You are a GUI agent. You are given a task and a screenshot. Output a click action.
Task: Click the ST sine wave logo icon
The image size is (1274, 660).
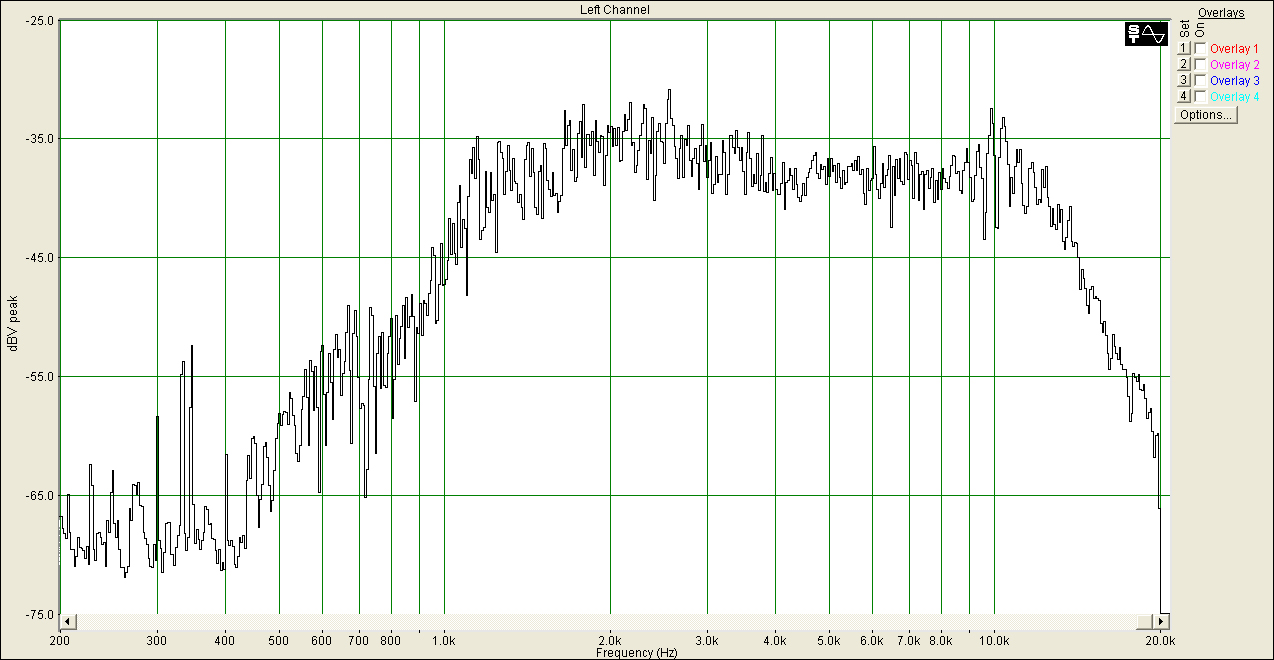point(1146,34)
